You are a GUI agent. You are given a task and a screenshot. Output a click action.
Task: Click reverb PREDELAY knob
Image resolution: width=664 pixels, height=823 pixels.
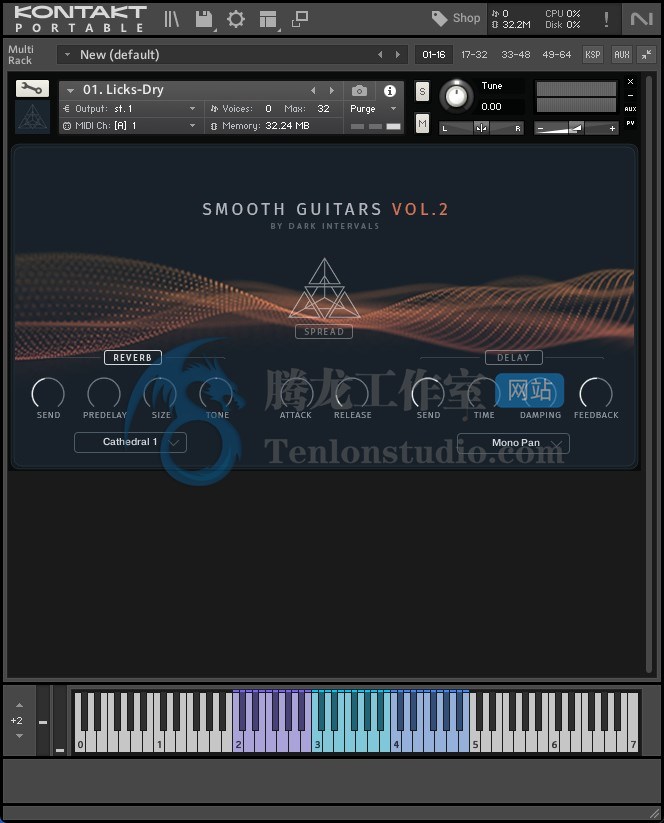[104, 393]
